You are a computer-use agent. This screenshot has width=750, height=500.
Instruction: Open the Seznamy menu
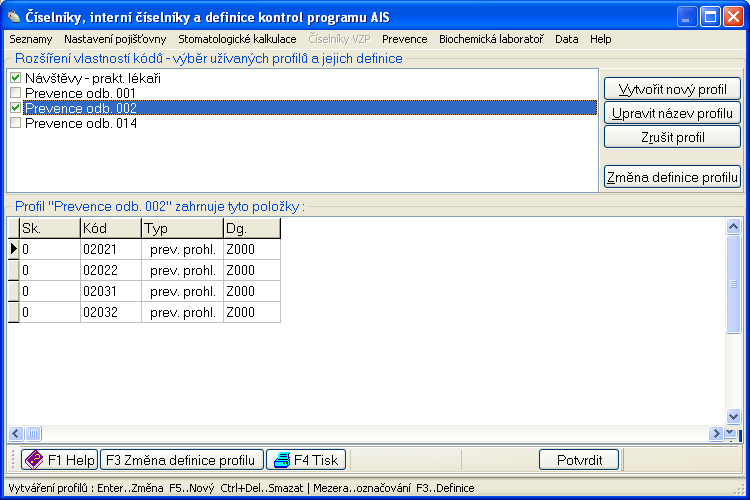(30, 39)
